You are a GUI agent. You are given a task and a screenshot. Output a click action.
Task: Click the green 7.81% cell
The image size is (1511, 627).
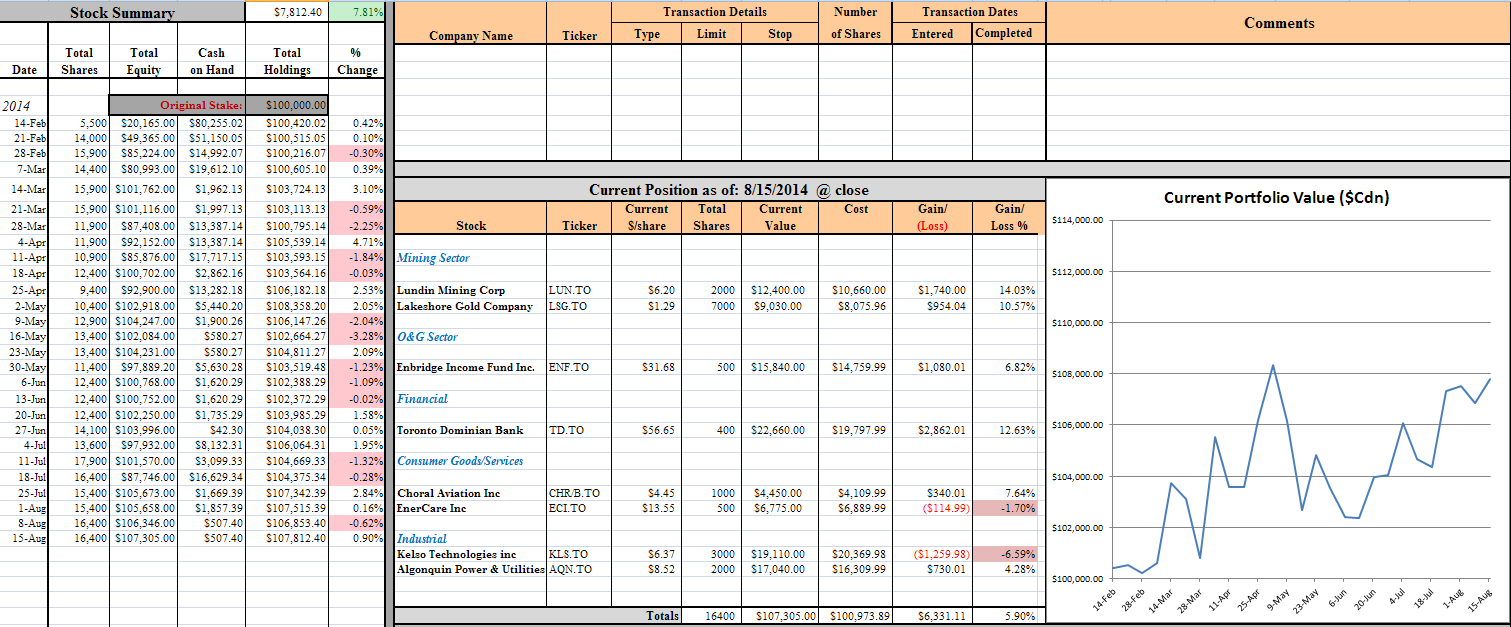click(x=358, y=12)
